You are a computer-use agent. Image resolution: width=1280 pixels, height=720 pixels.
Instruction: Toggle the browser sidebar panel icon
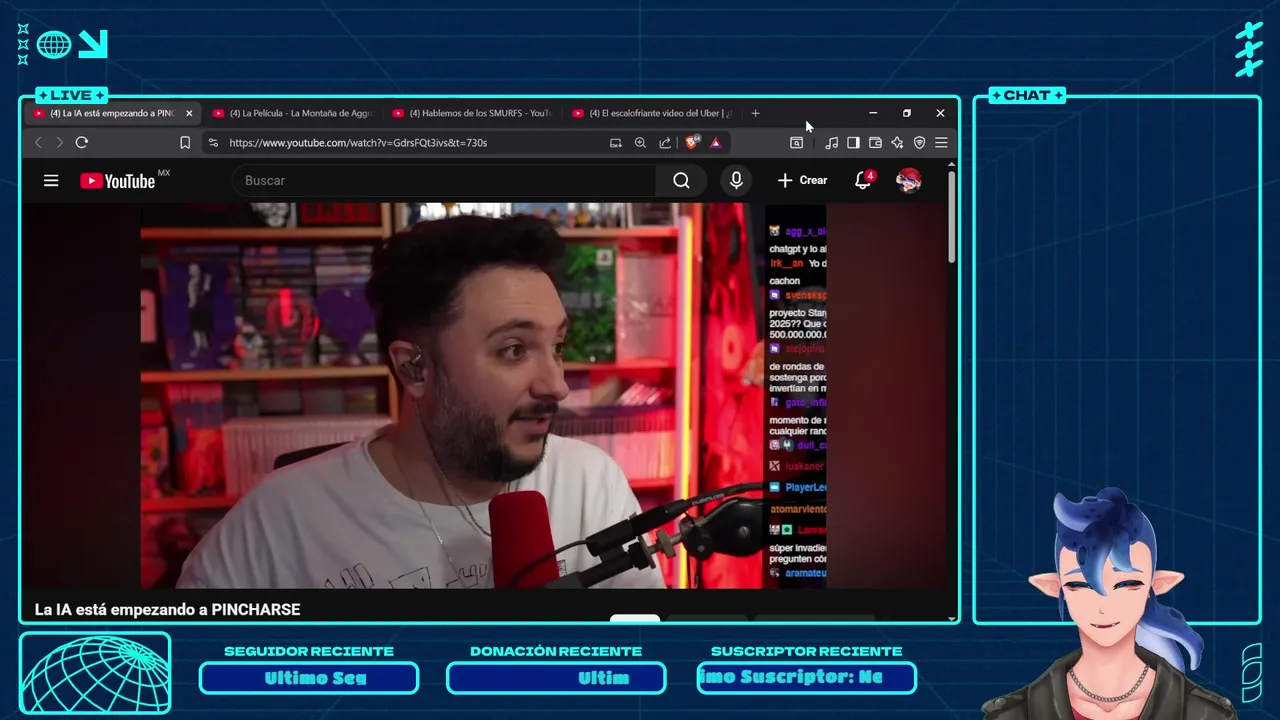(x=853, y=143)
